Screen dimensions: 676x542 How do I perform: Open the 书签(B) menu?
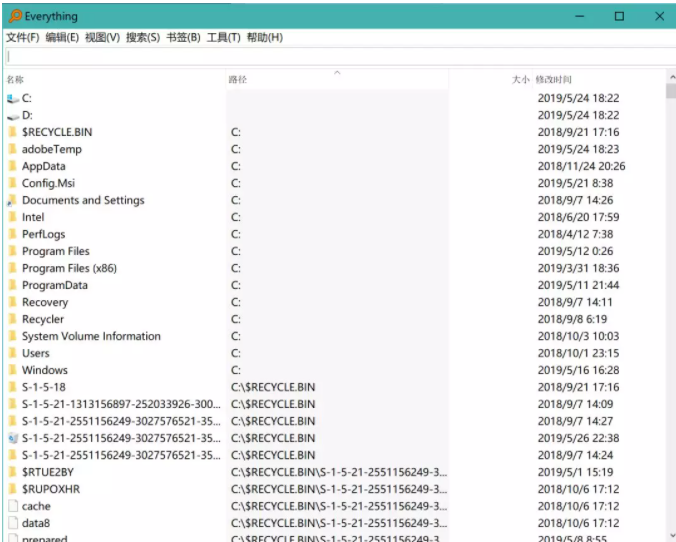[x=183, y=38]
